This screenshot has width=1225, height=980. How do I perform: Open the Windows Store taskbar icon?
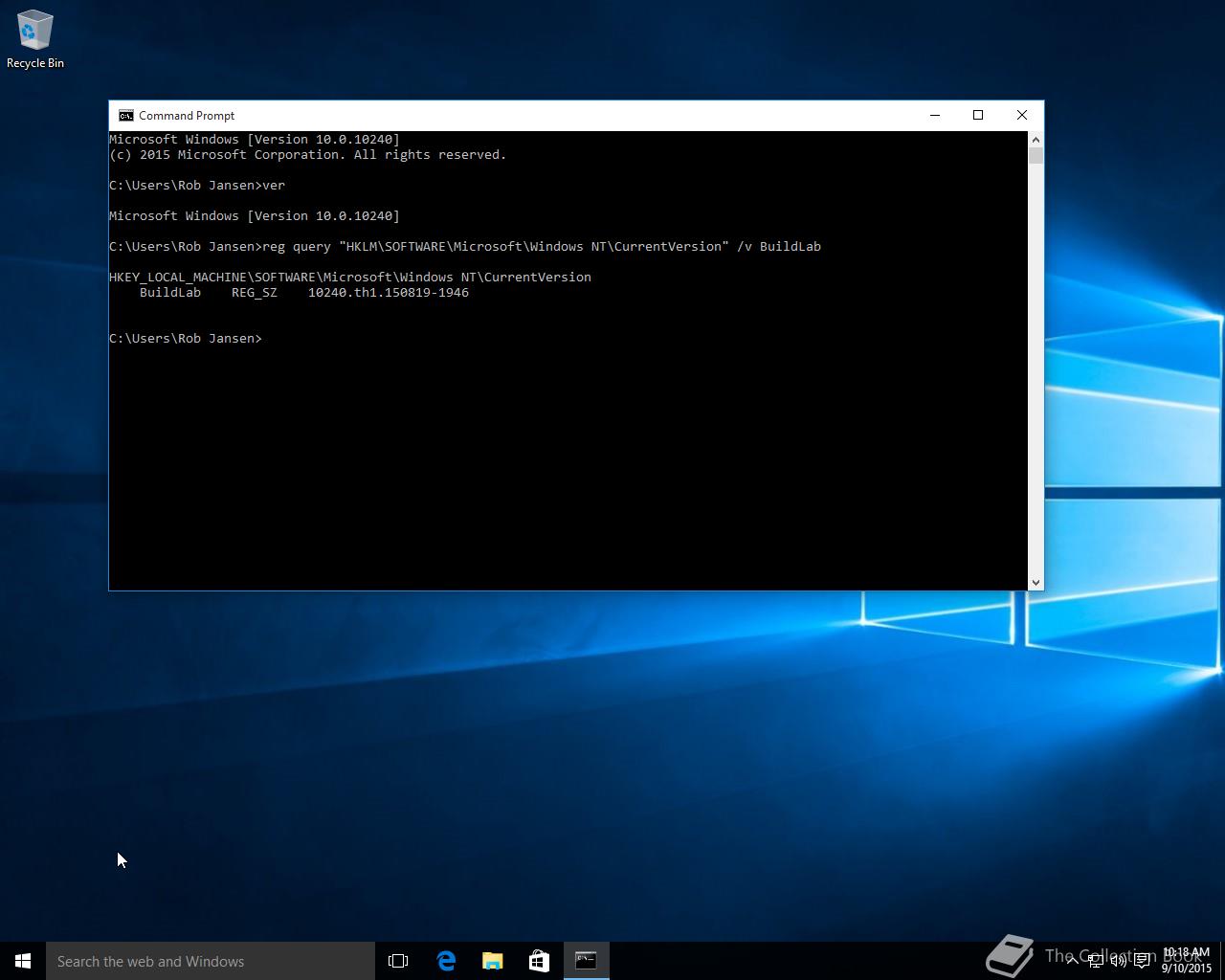[539, 961]
